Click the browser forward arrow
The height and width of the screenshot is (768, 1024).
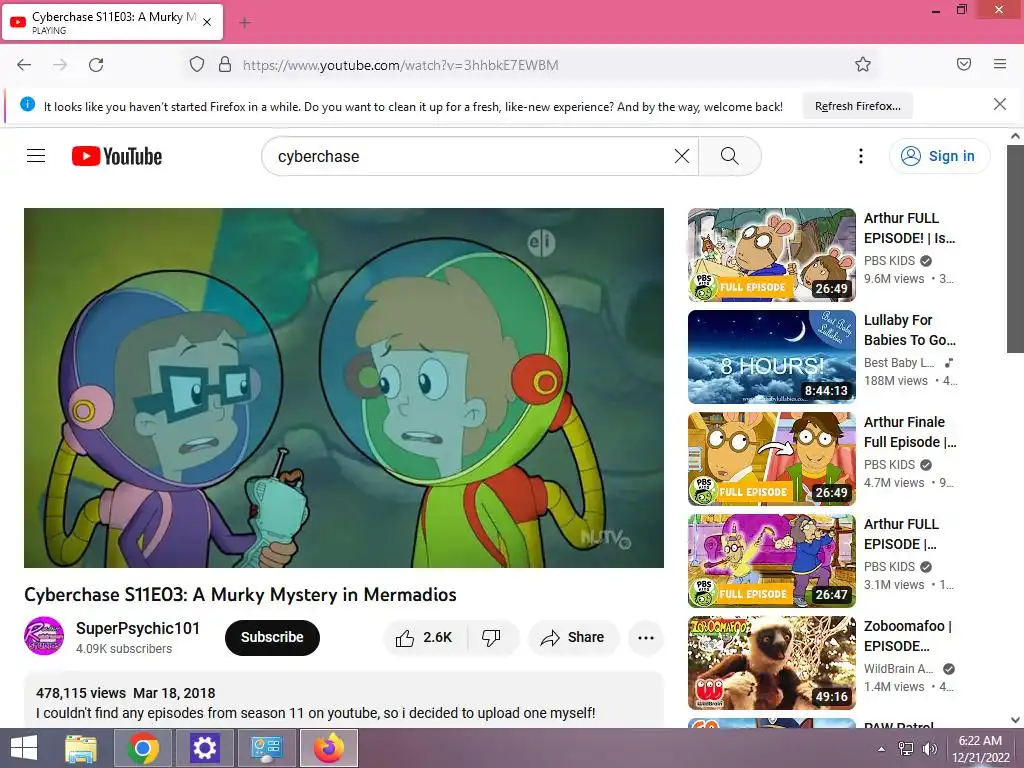coord(60,65)
